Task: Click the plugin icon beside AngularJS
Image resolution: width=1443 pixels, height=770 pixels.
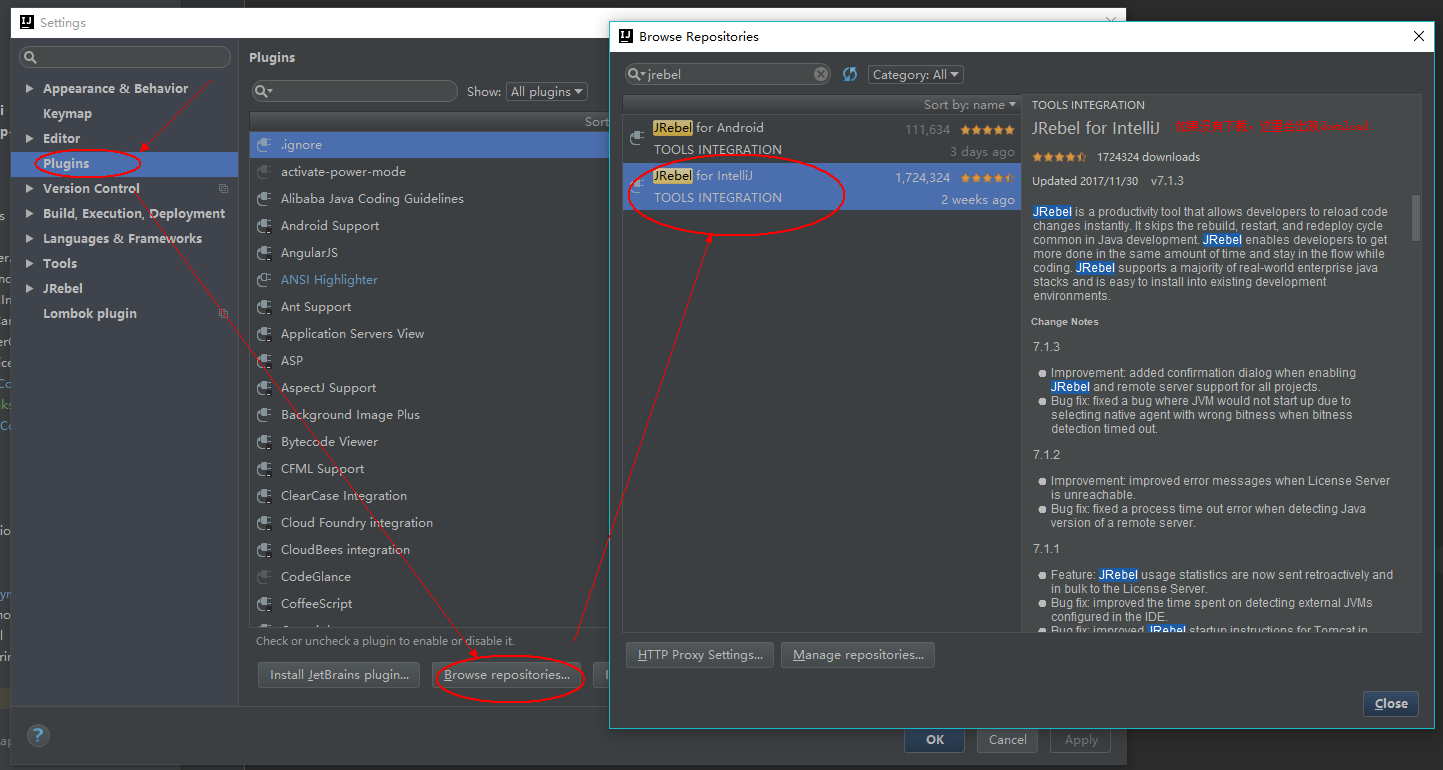Action: (x=264, y=253)
